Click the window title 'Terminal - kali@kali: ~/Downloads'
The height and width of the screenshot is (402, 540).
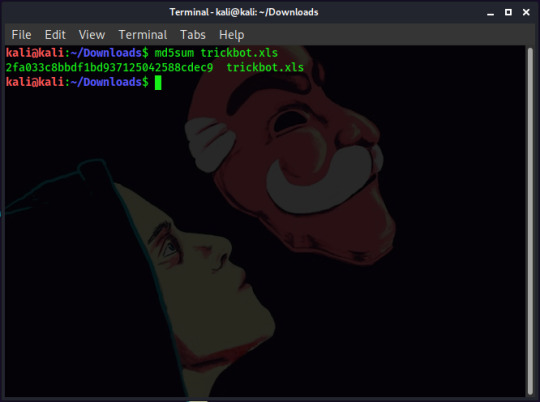[244, 12]
